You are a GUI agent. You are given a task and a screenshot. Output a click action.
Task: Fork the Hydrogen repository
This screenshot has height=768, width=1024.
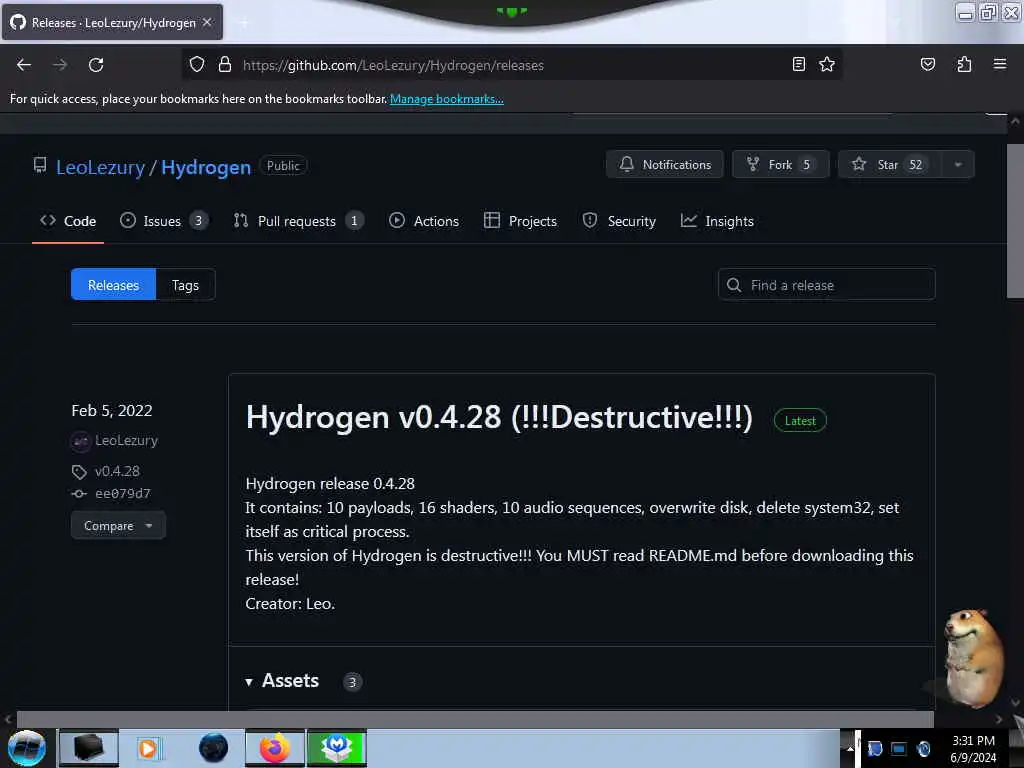pyautogui.click(x=781, y=165)
